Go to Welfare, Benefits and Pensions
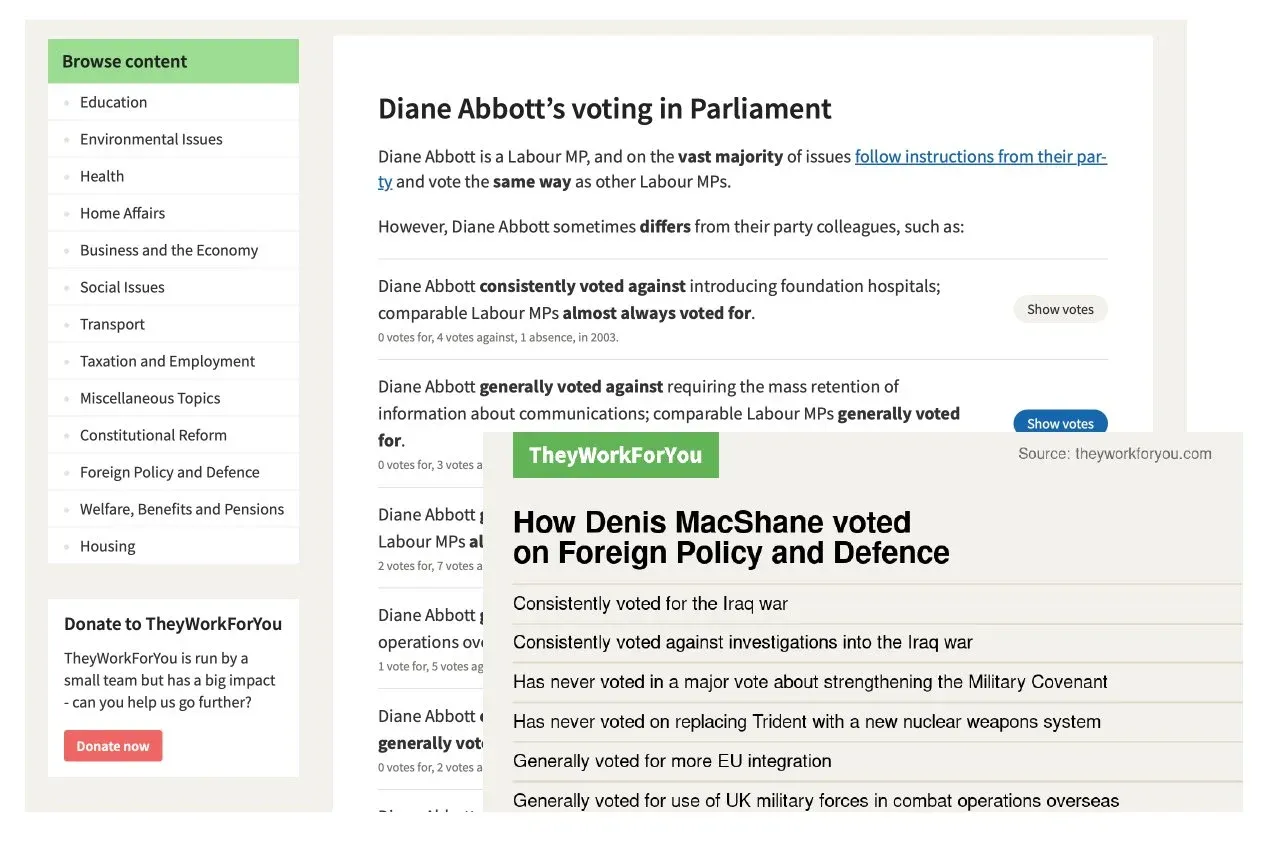The image size is (1272, 844). (x=182, y=509)
